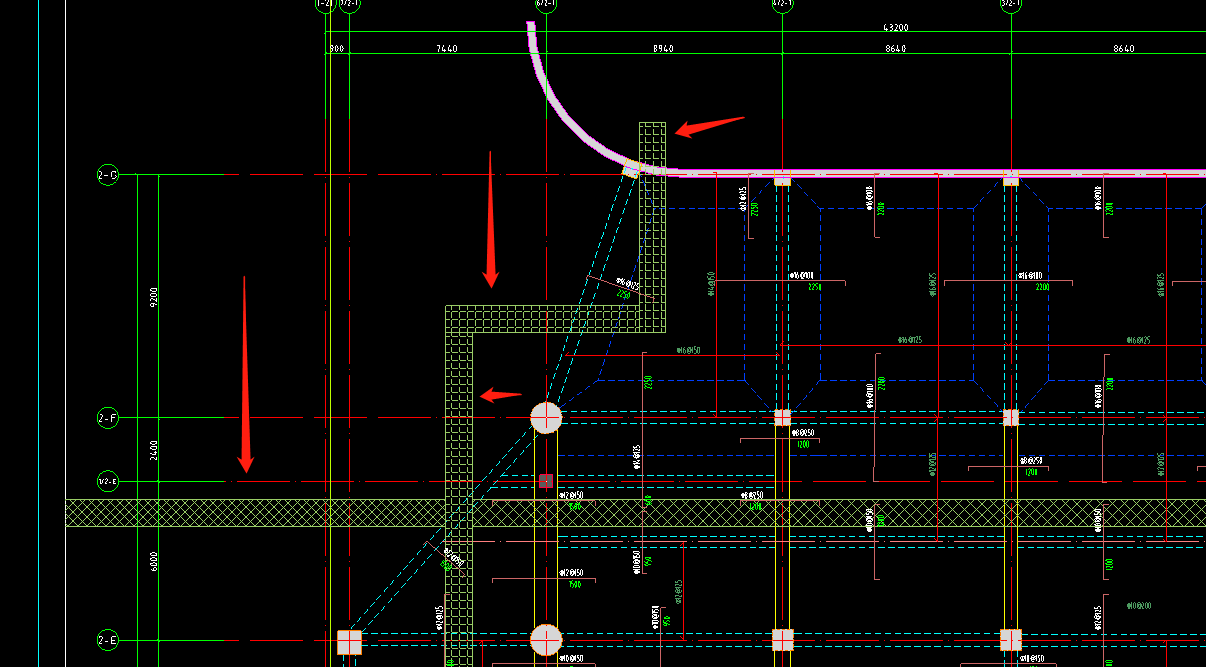
Task: Click the 6000 vertical dimension text
Action: coord(153,562)
